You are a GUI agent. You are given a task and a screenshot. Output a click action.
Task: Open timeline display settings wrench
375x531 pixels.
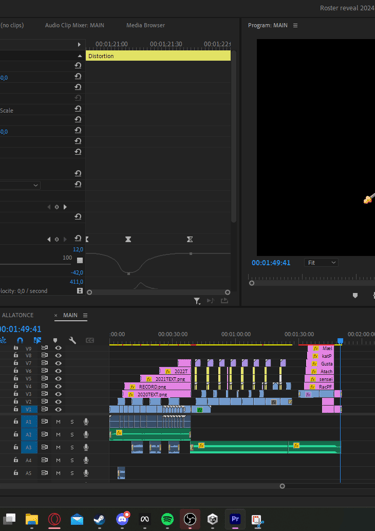[x=72, y=340]
